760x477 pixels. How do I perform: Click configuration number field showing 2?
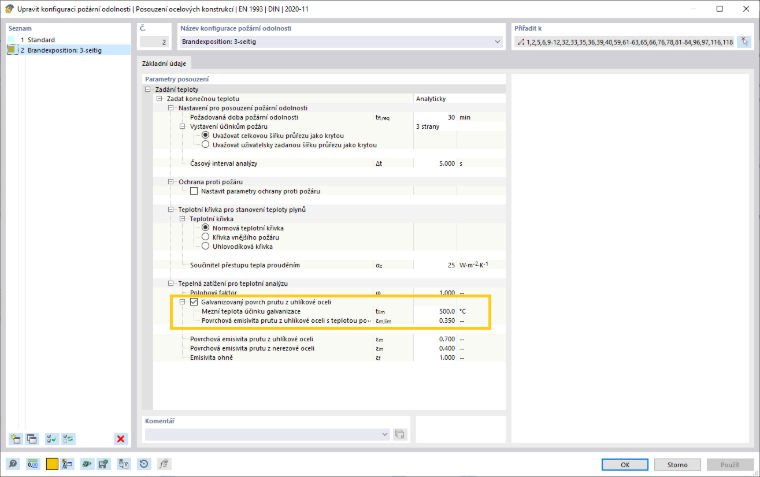click(x=154, y=42)
